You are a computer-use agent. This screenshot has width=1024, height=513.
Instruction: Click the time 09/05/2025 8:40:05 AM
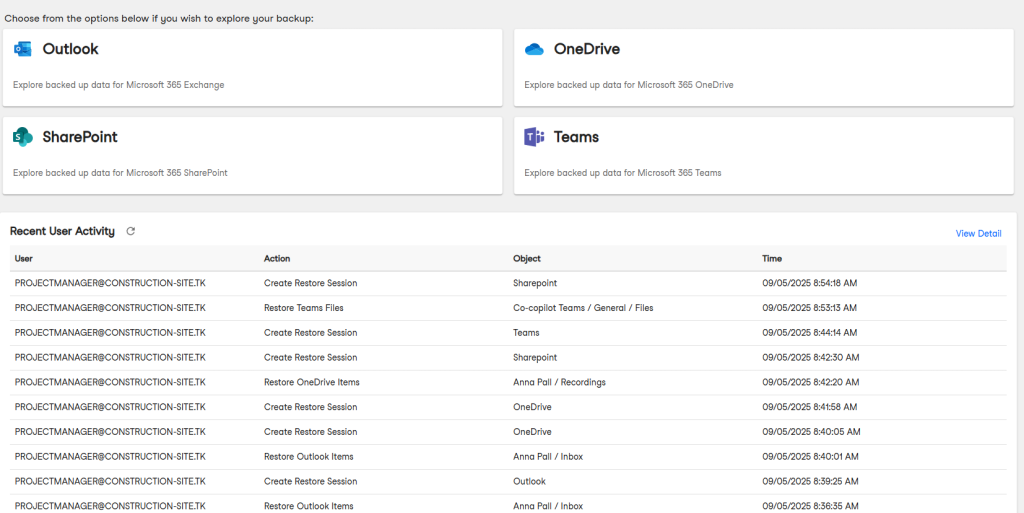(x=811, y=432)
